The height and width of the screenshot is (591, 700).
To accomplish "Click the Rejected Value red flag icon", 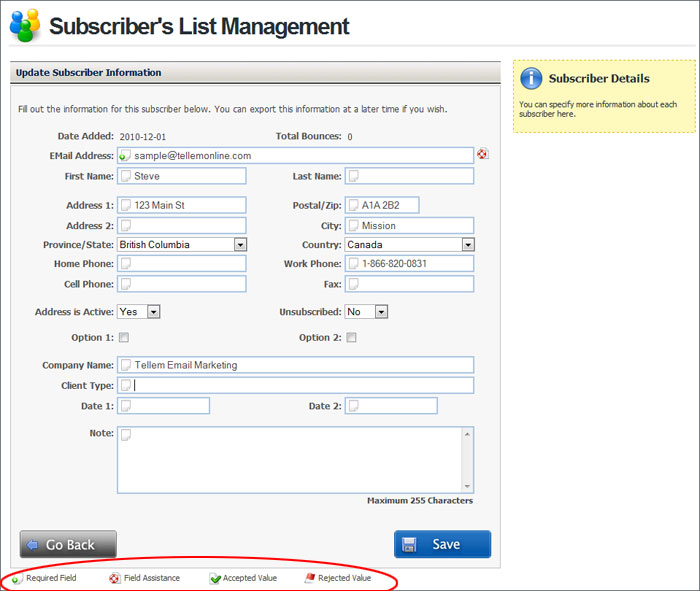I will [x=310, y=578].
